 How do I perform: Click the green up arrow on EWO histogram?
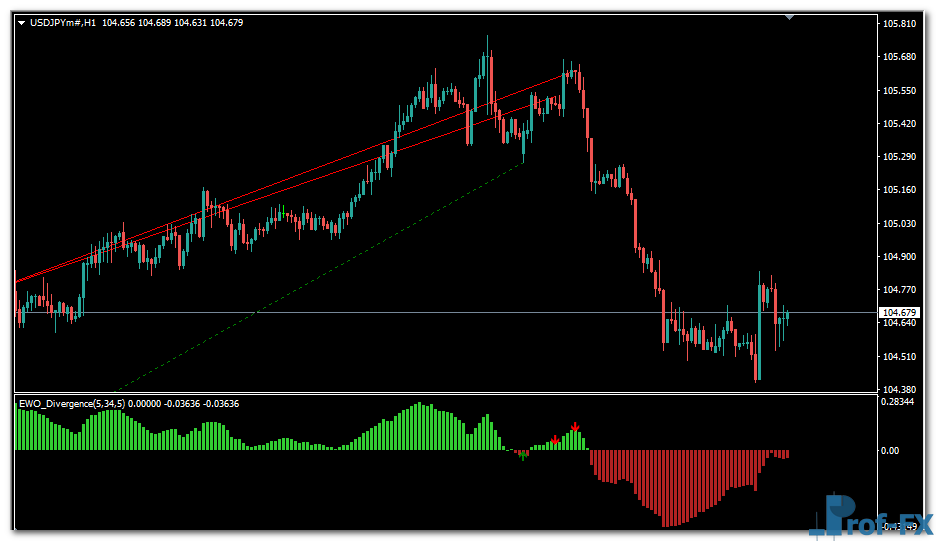point(521,456)
